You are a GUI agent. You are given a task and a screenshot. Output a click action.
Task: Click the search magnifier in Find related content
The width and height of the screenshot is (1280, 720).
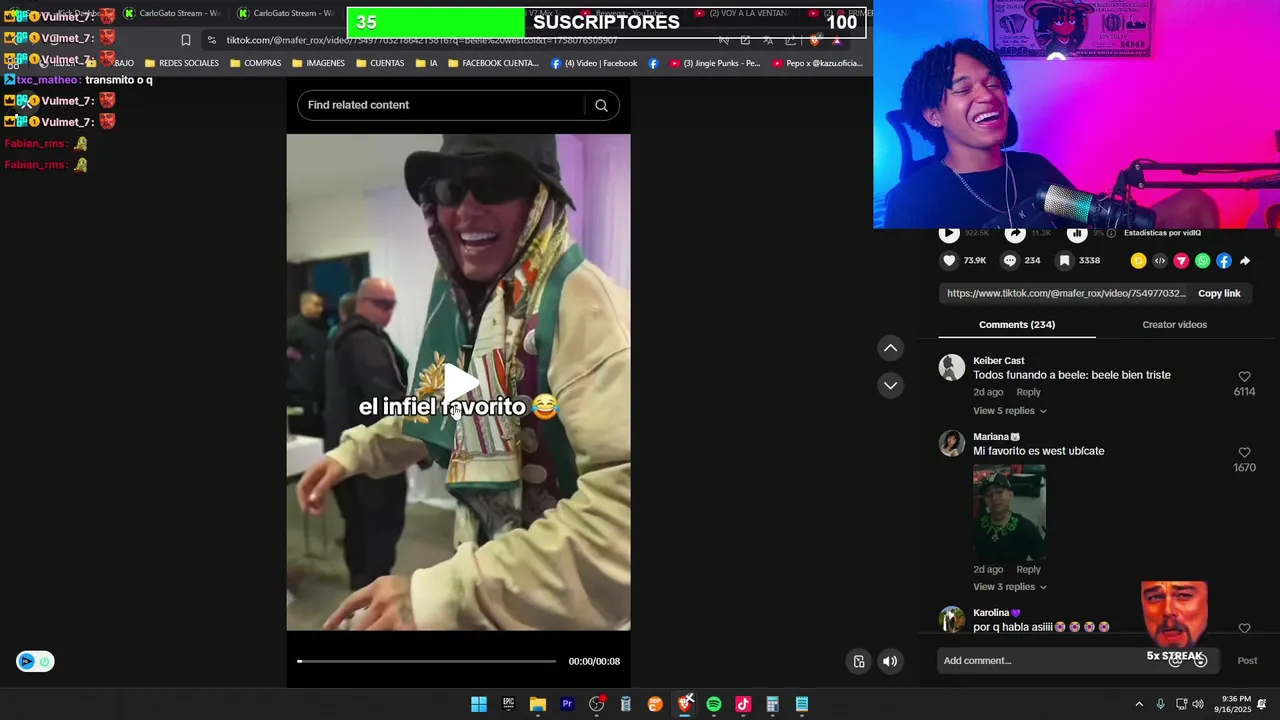click(601, 105)
